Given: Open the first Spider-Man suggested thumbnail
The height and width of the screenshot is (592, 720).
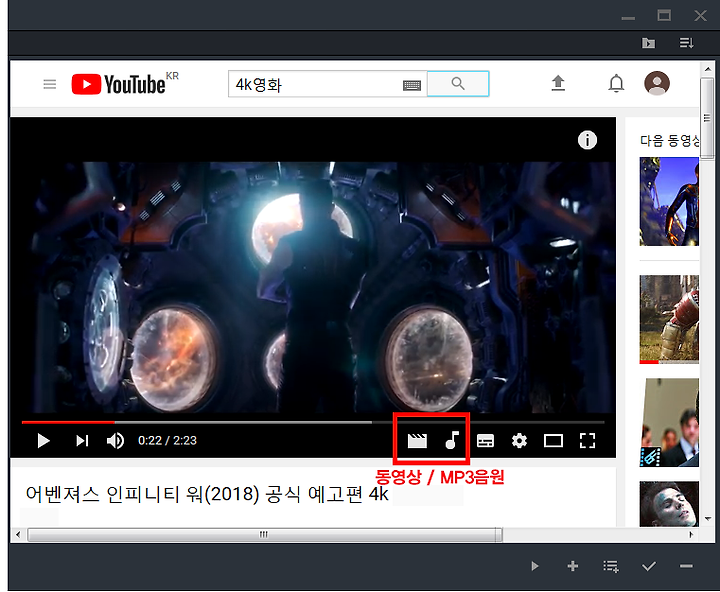Looking at the screenshot, I should [x=669, y=201].
